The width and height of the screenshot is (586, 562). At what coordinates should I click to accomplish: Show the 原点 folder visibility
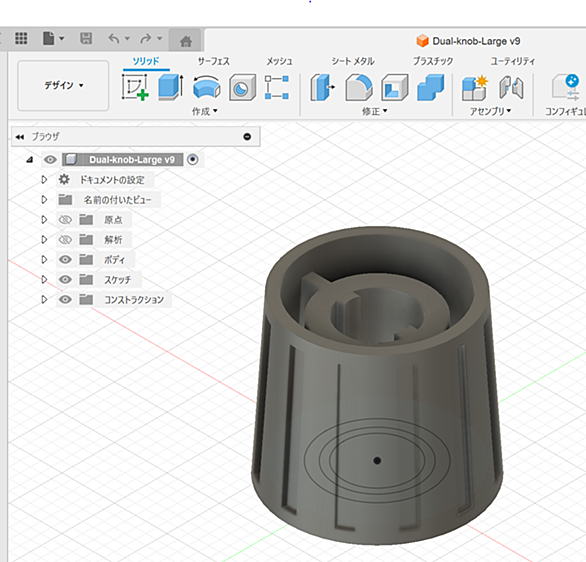(65, 220)
